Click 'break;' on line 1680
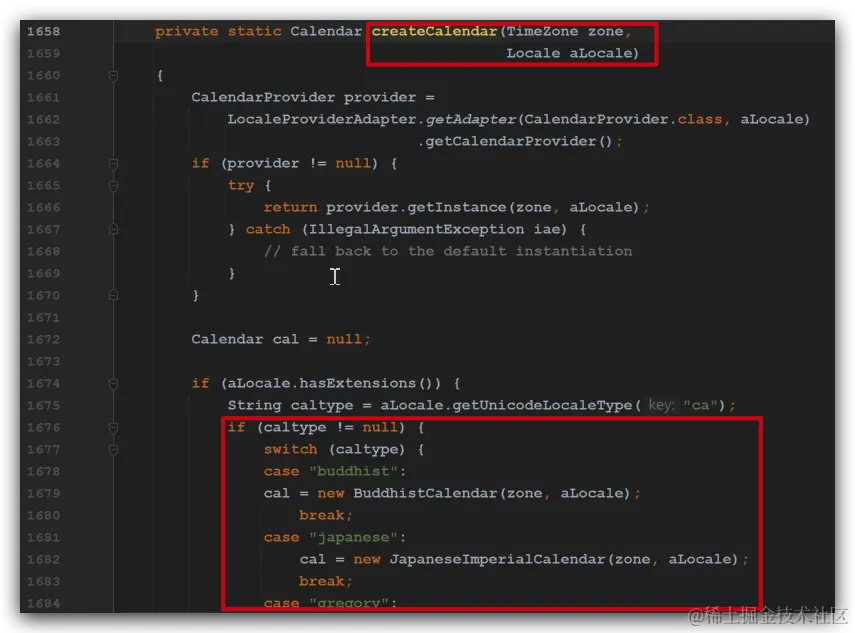855x633 pixels. click(x=326, y=516)
